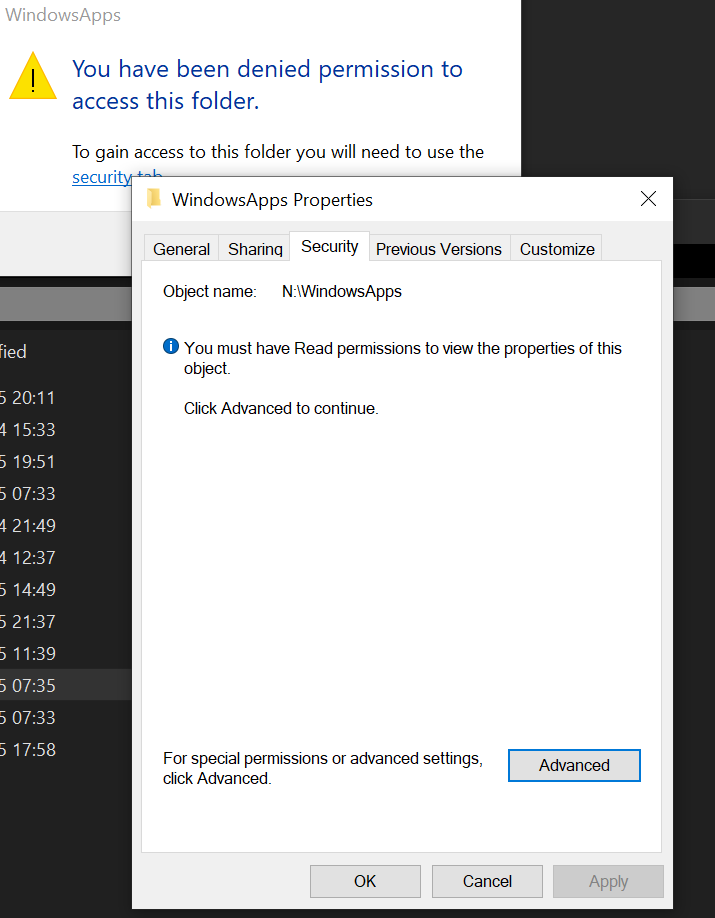Viewport: 715px width, 918px height.
Task: Select the Security tab
Action: [x=330, y=246]
